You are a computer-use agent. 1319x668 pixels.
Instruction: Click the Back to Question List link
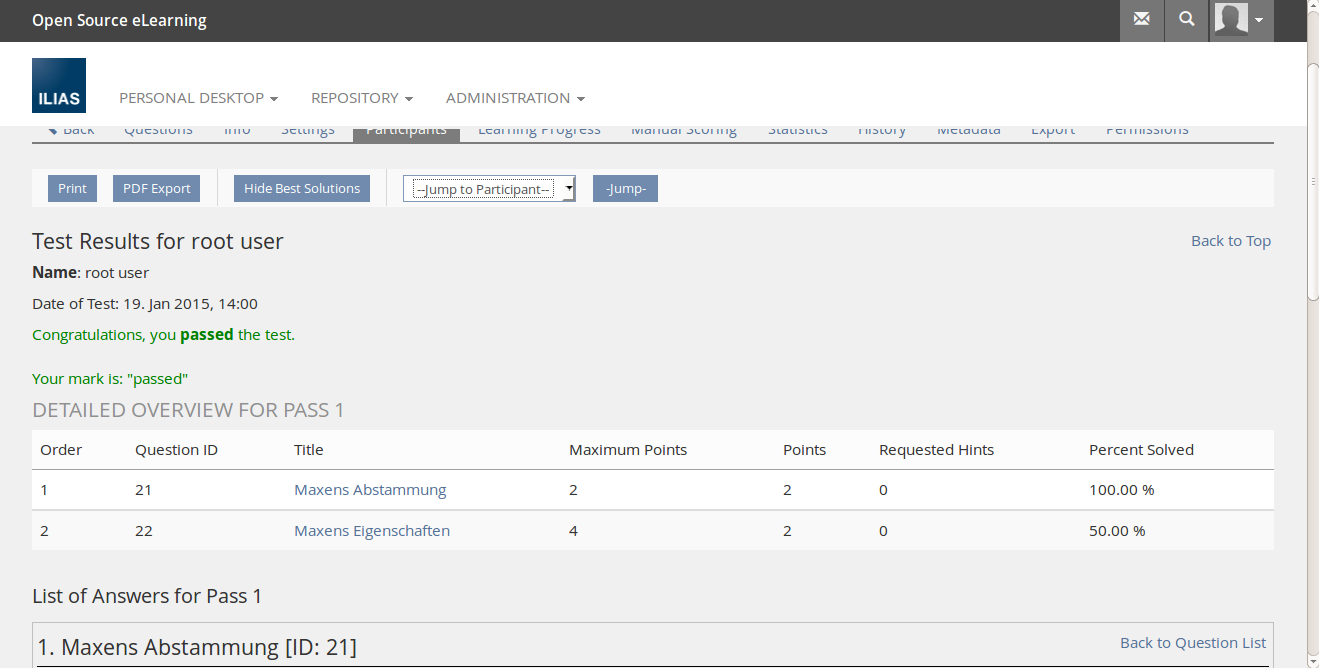[1192, 643]
